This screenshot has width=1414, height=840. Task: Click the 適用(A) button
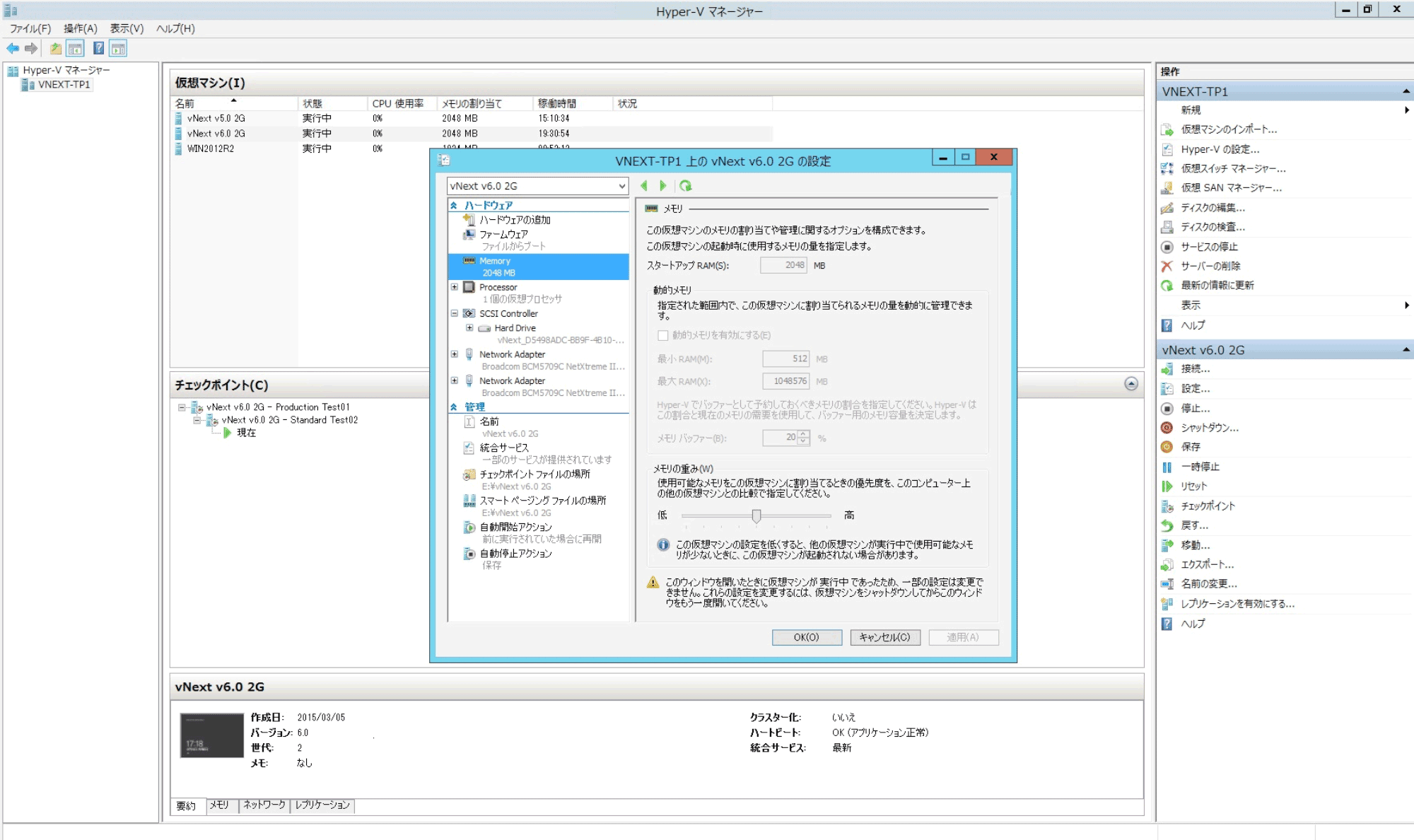[x=963, y=637]
